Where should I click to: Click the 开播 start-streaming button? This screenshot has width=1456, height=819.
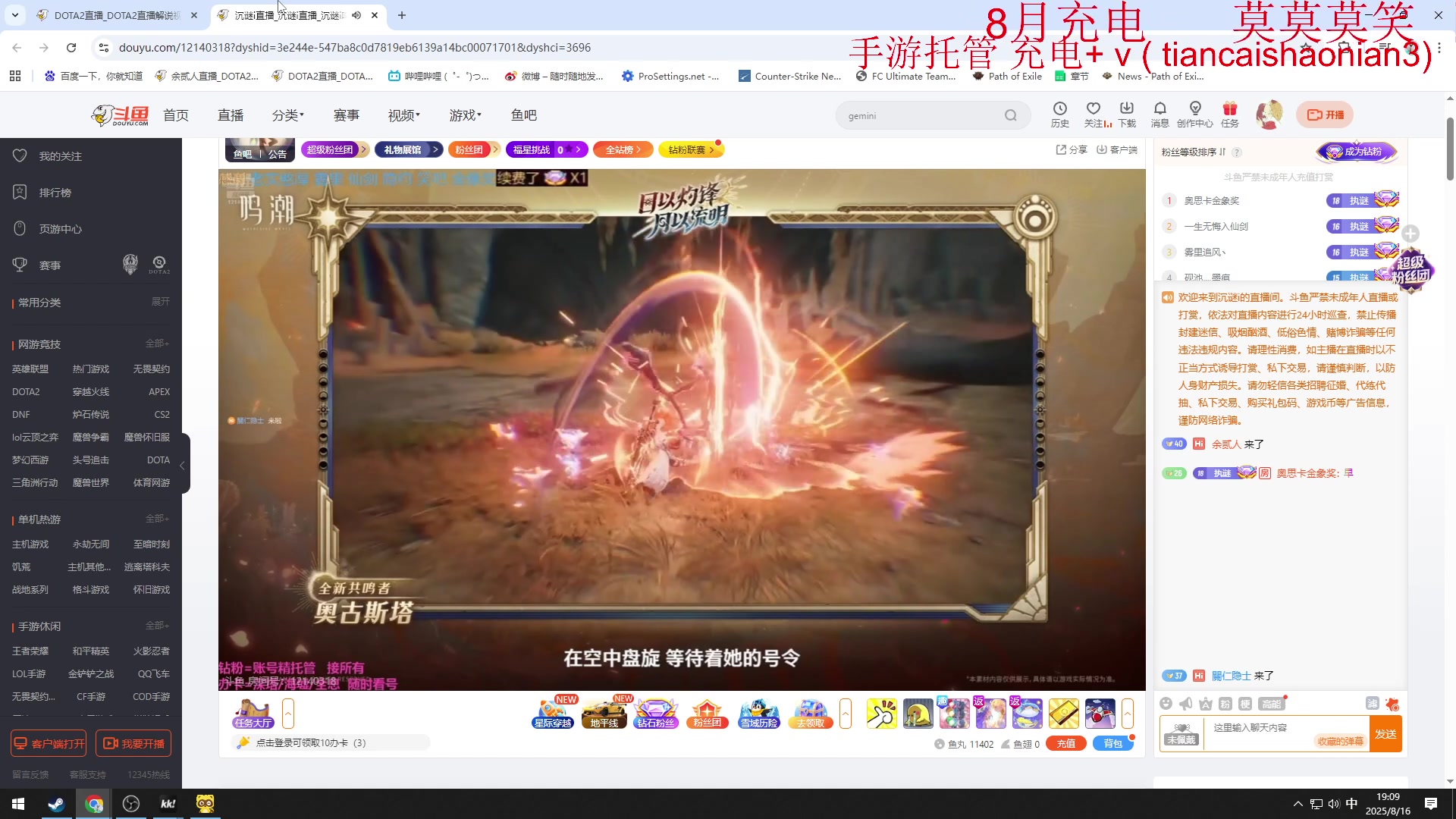[x=1325, y=115]
